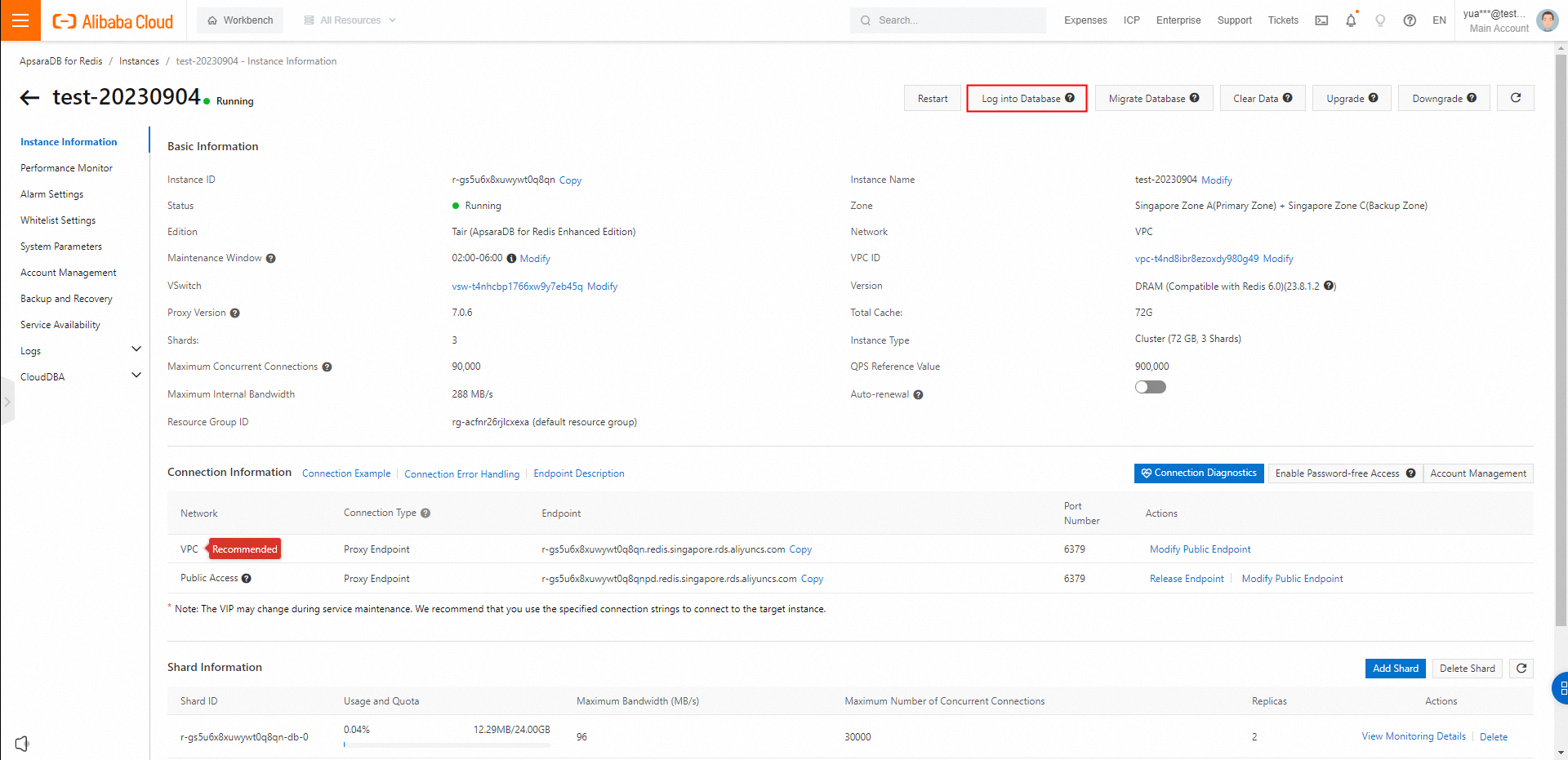This screenshot has width=1568, height=760.
Task: Modify the instance name
Action: 1217,180
